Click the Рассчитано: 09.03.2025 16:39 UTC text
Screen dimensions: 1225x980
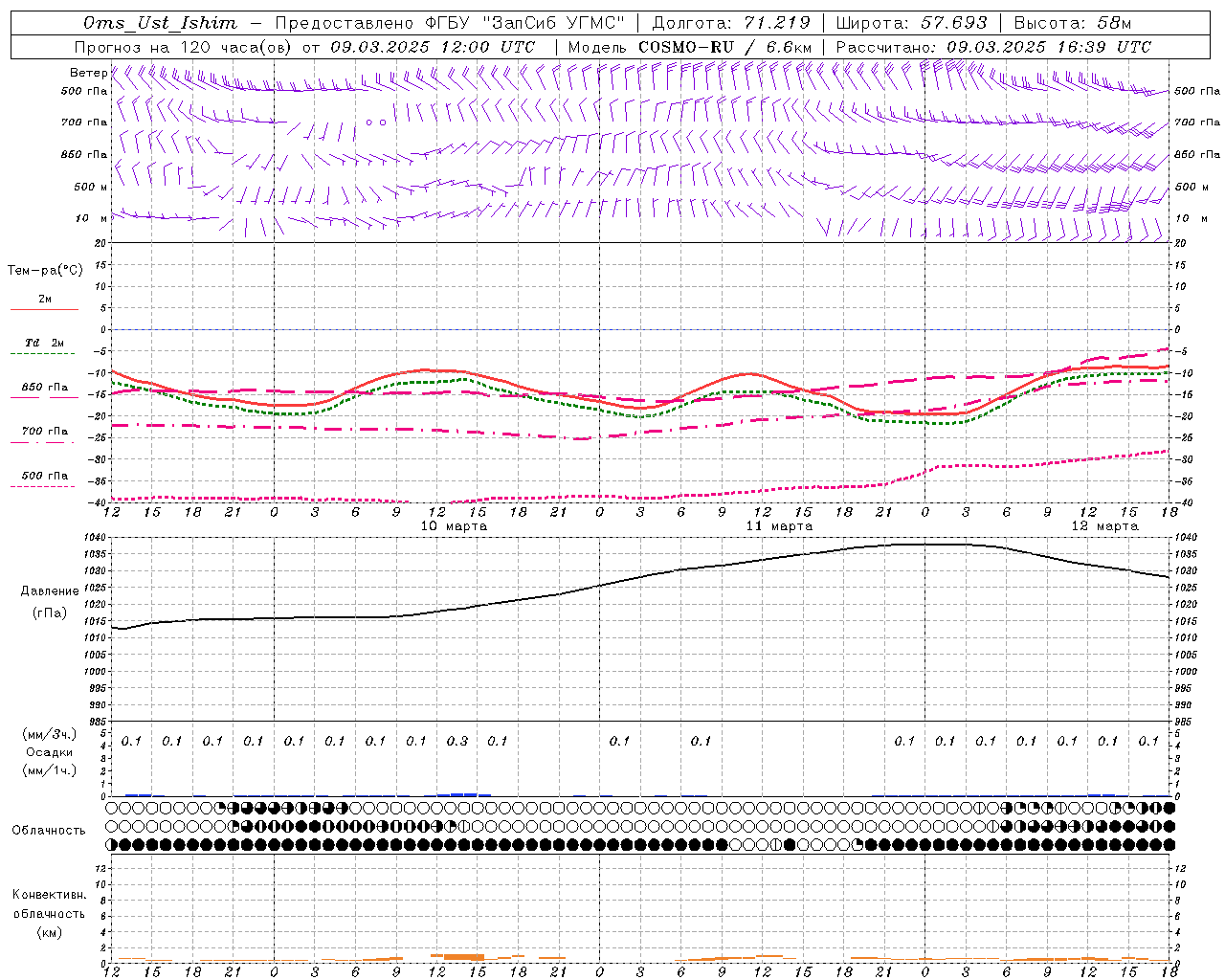point(993,47)
